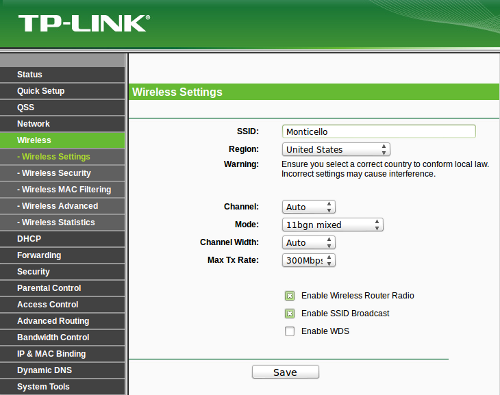Open Wireless Statistics page
The height and width of the screenshot is (395, 500).
point(63,222)
